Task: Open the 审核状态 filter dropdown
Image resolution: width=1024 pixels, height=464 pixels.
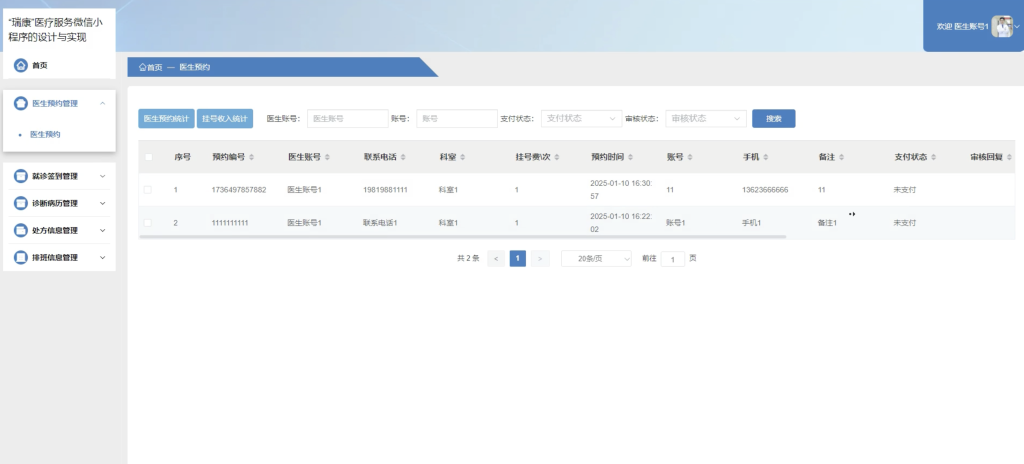Action: [706, 118]
